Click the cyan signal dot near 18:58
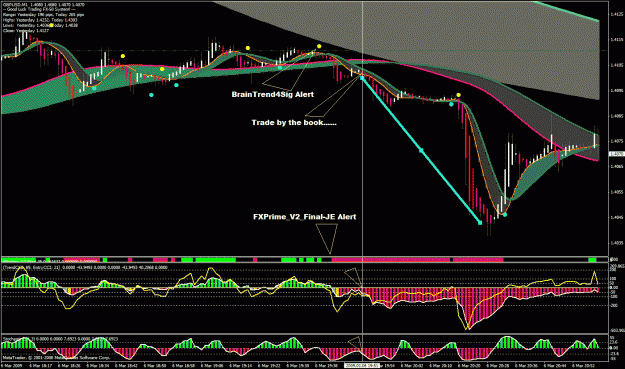This screenshot has width=625, height=369. point(177,85)
